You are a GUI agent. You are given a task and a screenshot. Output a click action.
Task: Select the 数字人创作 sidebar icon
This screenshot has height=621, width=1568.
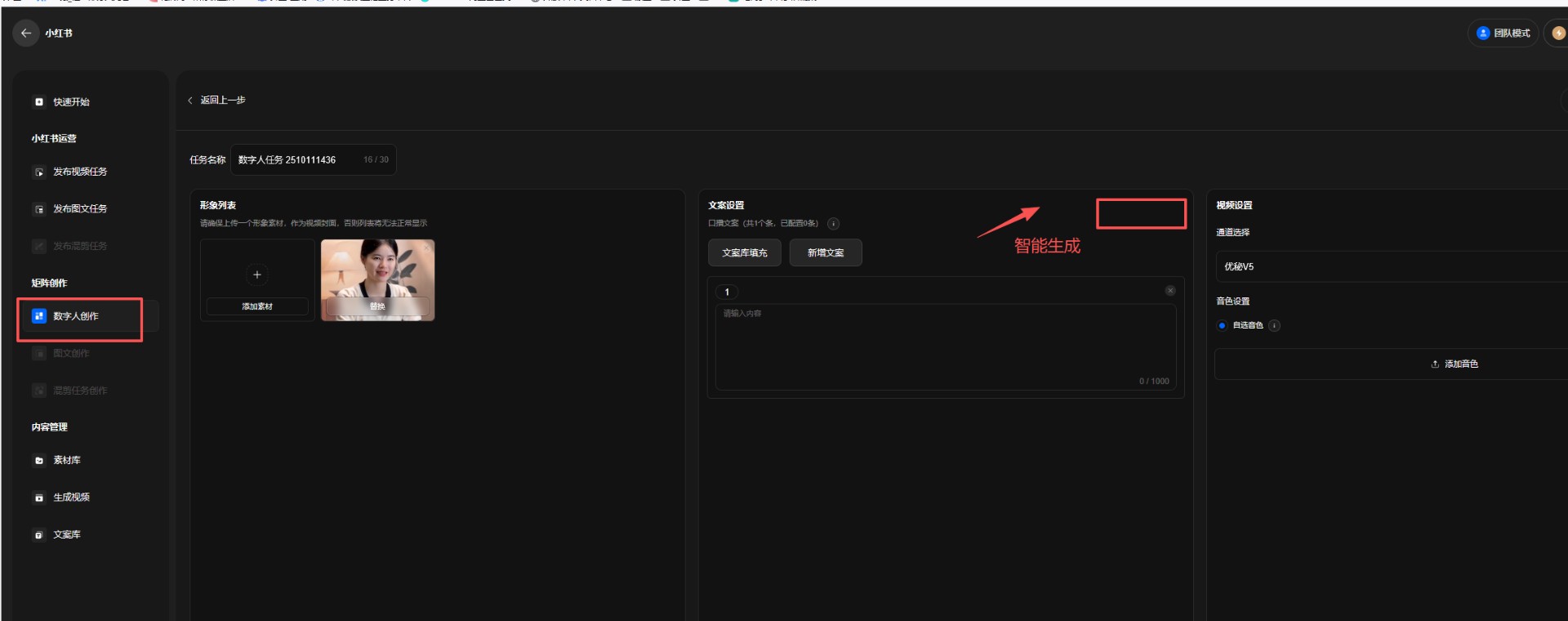coord(39,316)
